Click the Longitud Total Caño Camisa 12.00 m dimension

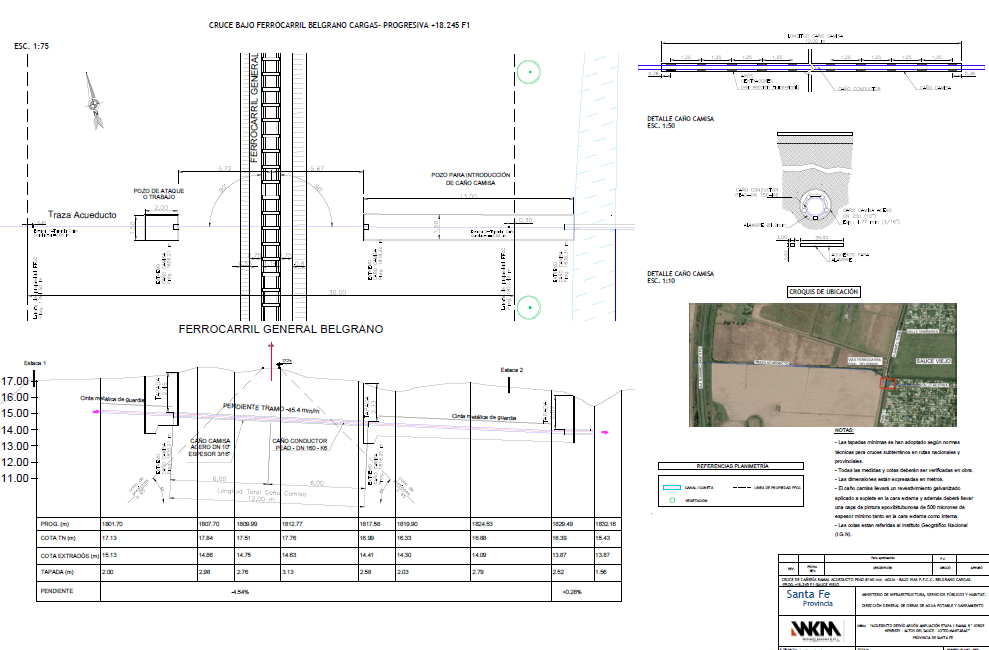[264, 494]
